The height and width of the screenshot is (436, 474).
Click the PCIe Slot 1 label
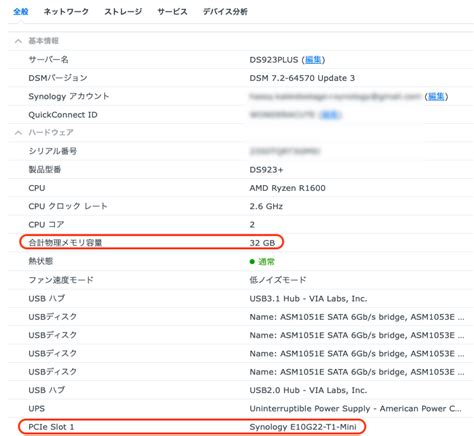click(x=51, y=427)
